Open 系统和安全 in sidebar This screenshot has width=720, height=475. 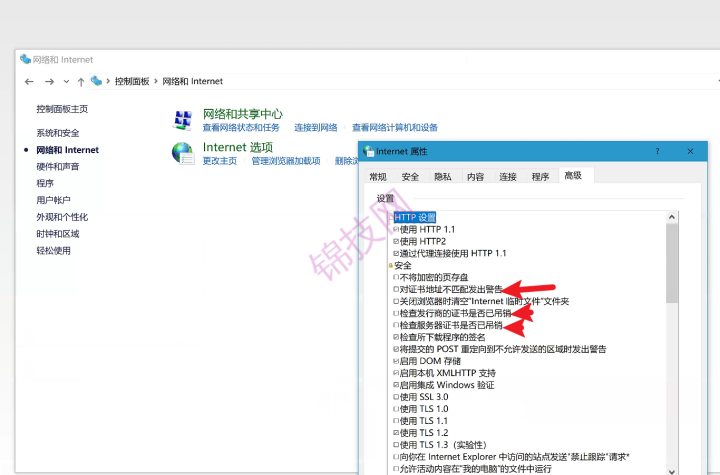[x=58, y=133]
